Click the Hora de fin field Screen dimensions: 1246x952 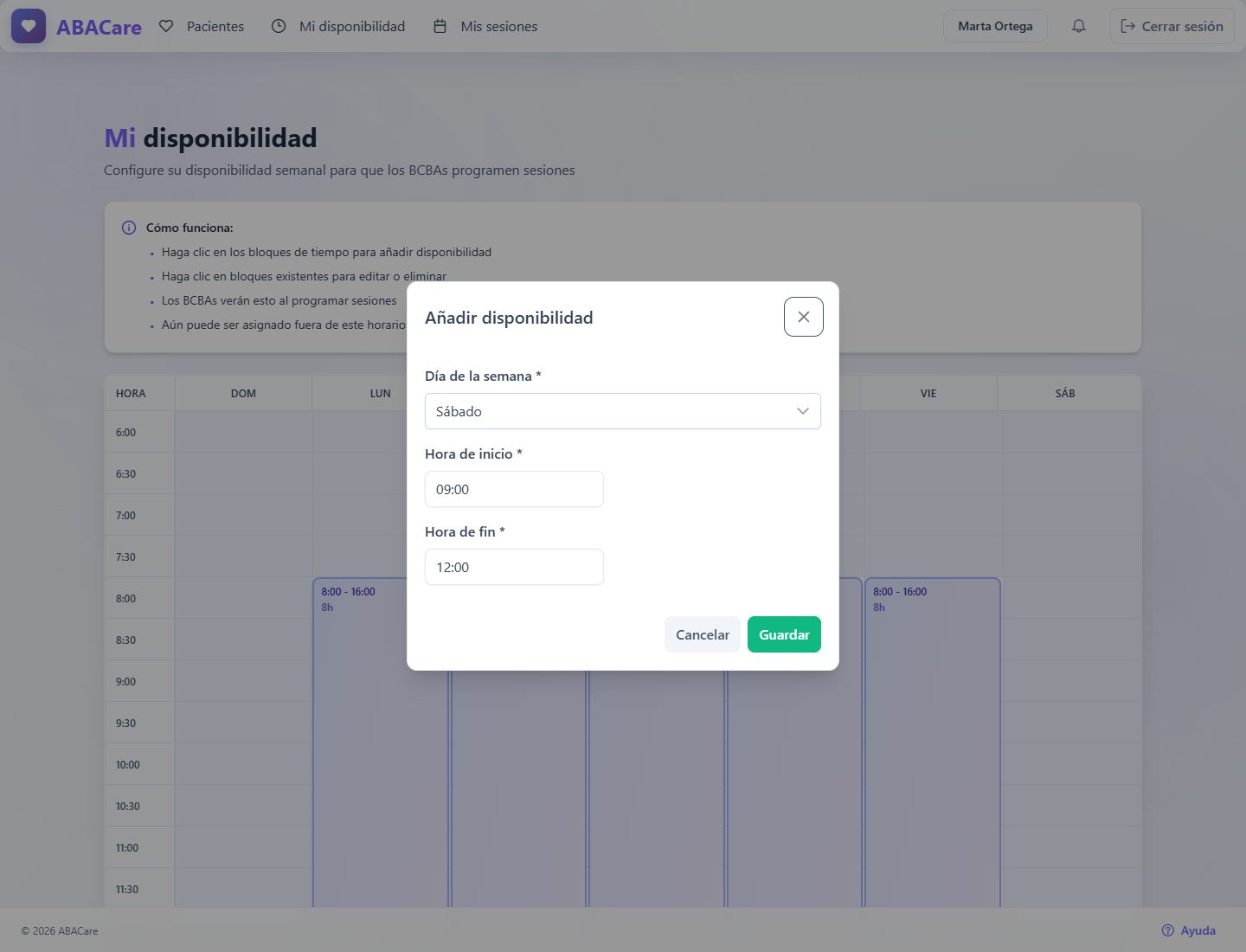(x=514, y=567)
